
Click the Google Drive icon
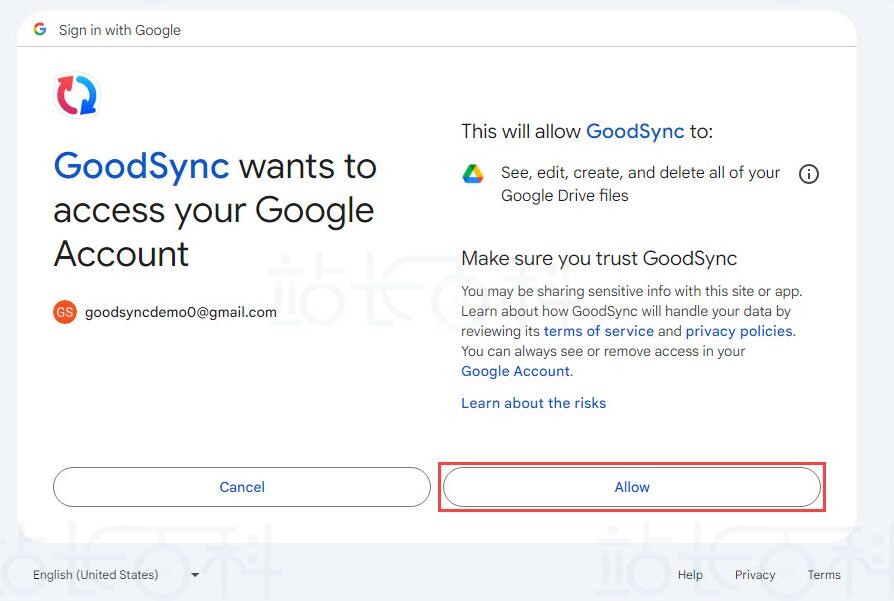(x=473, y=173)
